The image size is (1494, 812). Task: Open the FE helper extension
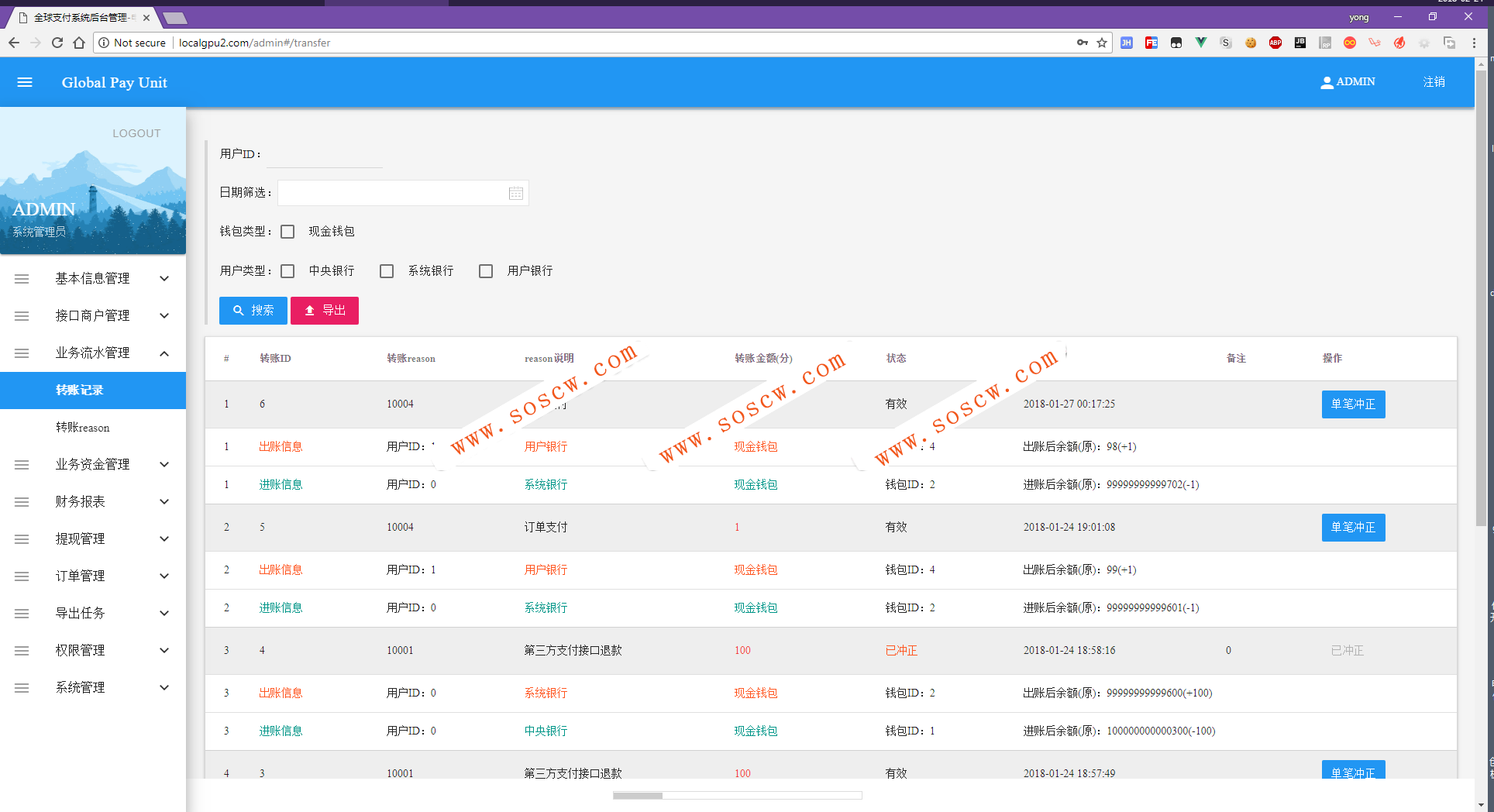[x=1151, y=43]
